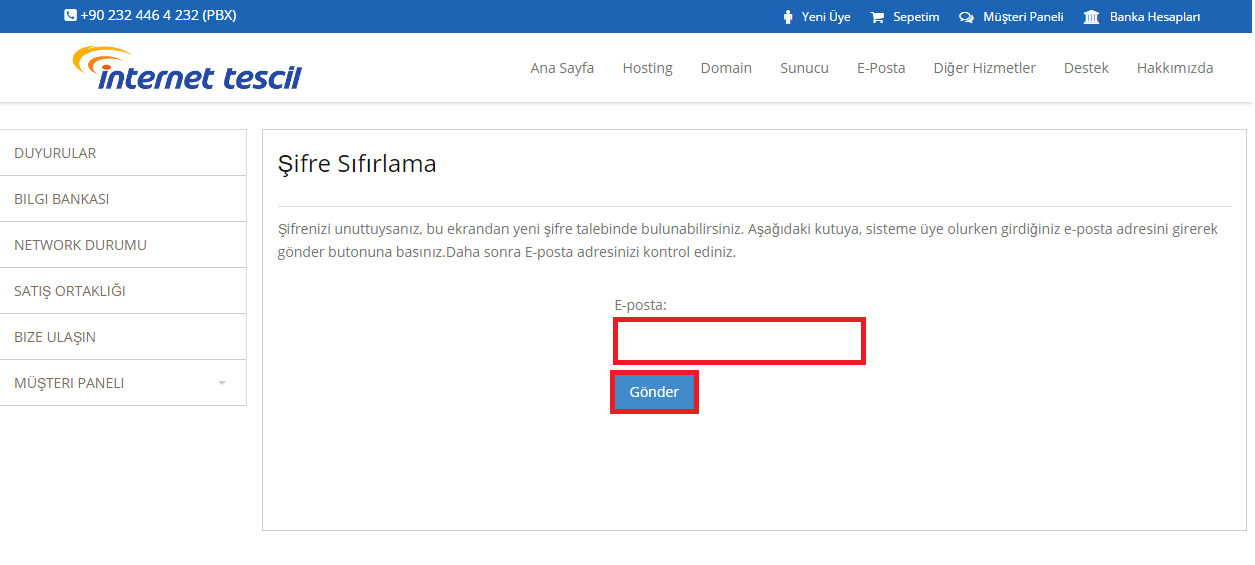This screenshot has width=1255, height=565.
Task: Select BIZE ULAŞIN in the sidebar
Action: click(x=123, y=337)
